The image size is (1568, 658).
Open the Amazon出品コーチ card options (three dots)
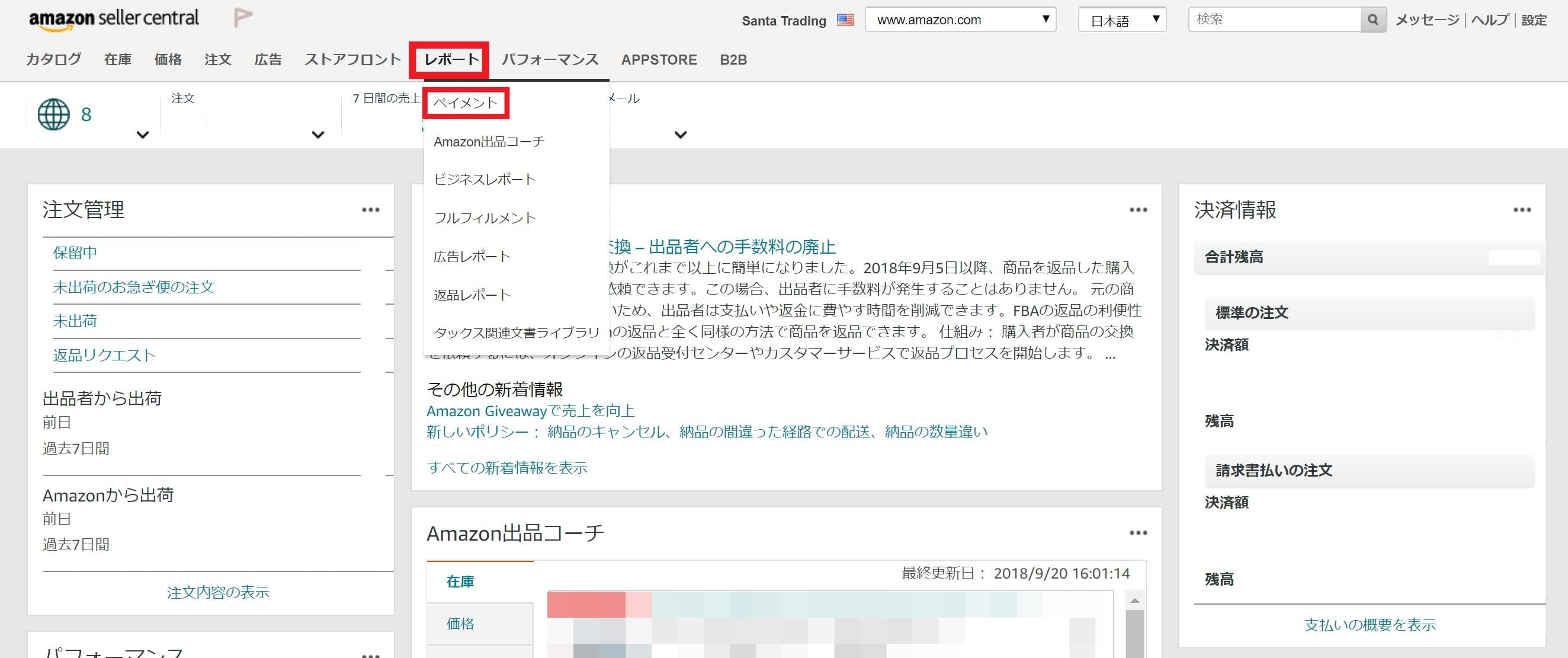[1139, 532]
